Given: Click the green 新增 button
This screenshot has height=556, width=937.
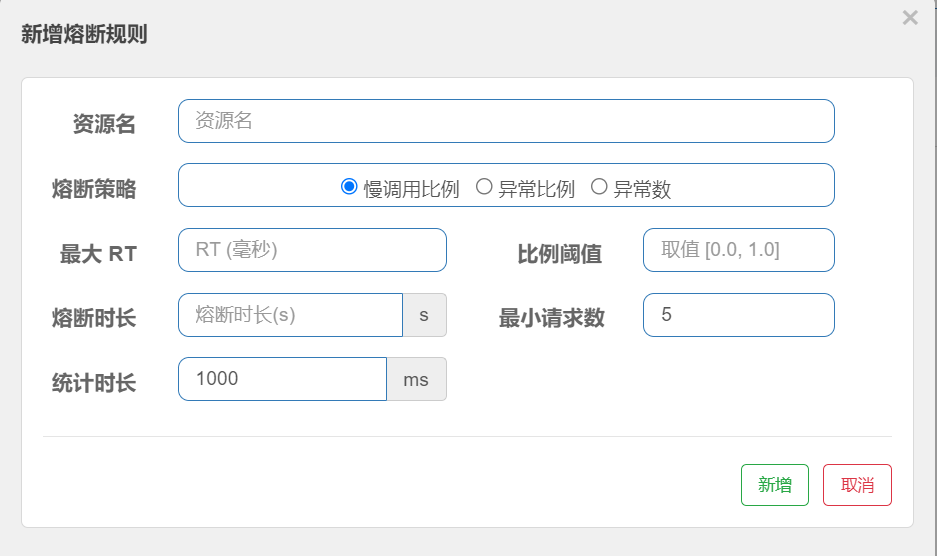Looking at the screenshot, I should pyautogui.click(x=774, y=485).
